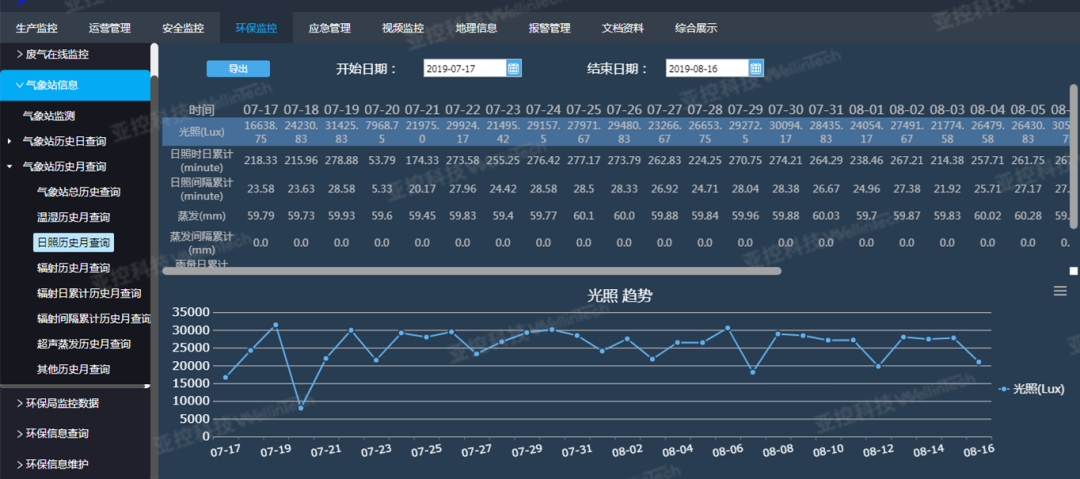Click the 蒸发间隔累计 row label
The width and height of the screenshot is (1080, 479).
[202, 243]
